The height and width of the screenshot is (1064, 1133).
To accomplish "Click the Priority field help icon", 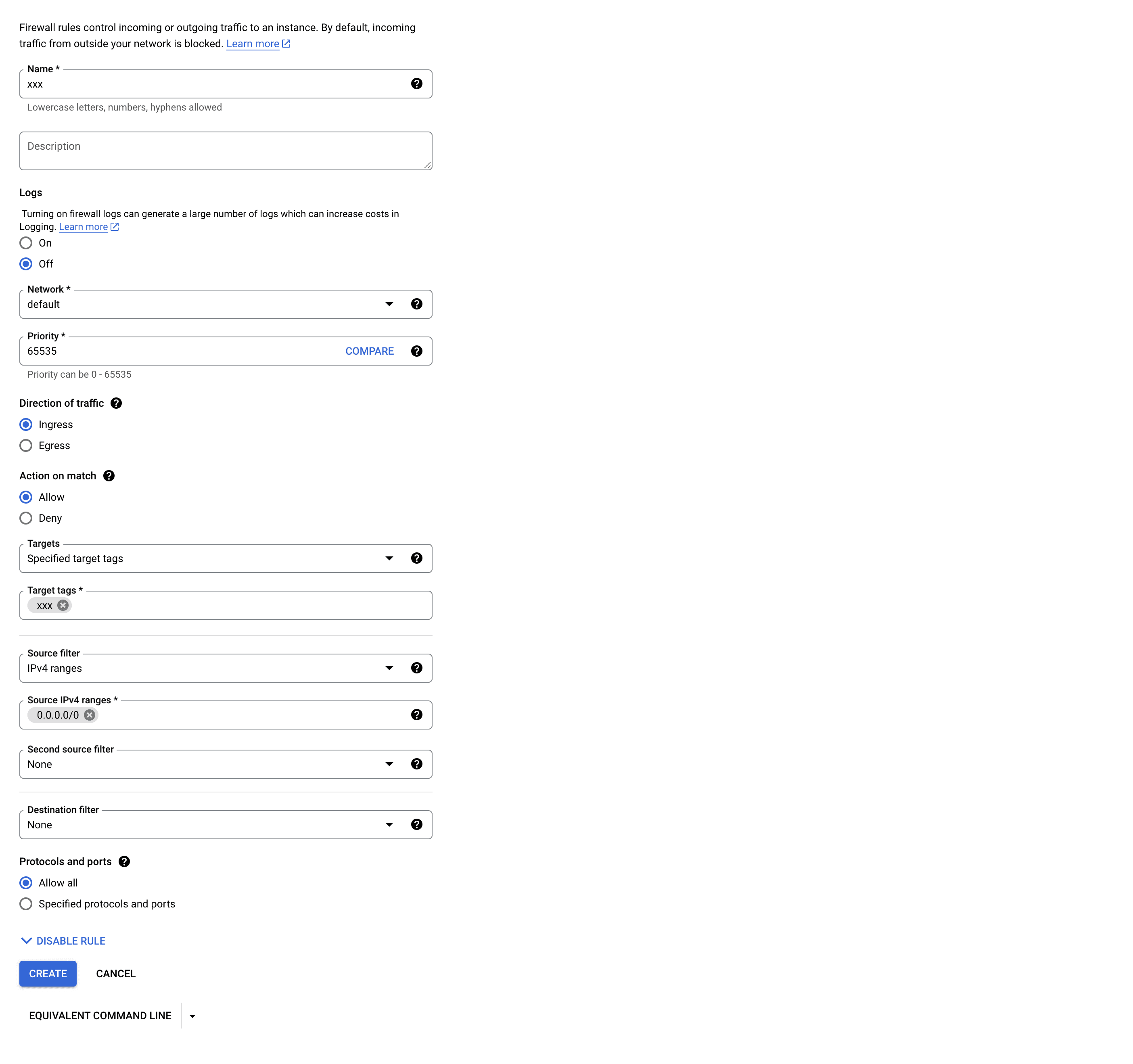I will 417,351.
